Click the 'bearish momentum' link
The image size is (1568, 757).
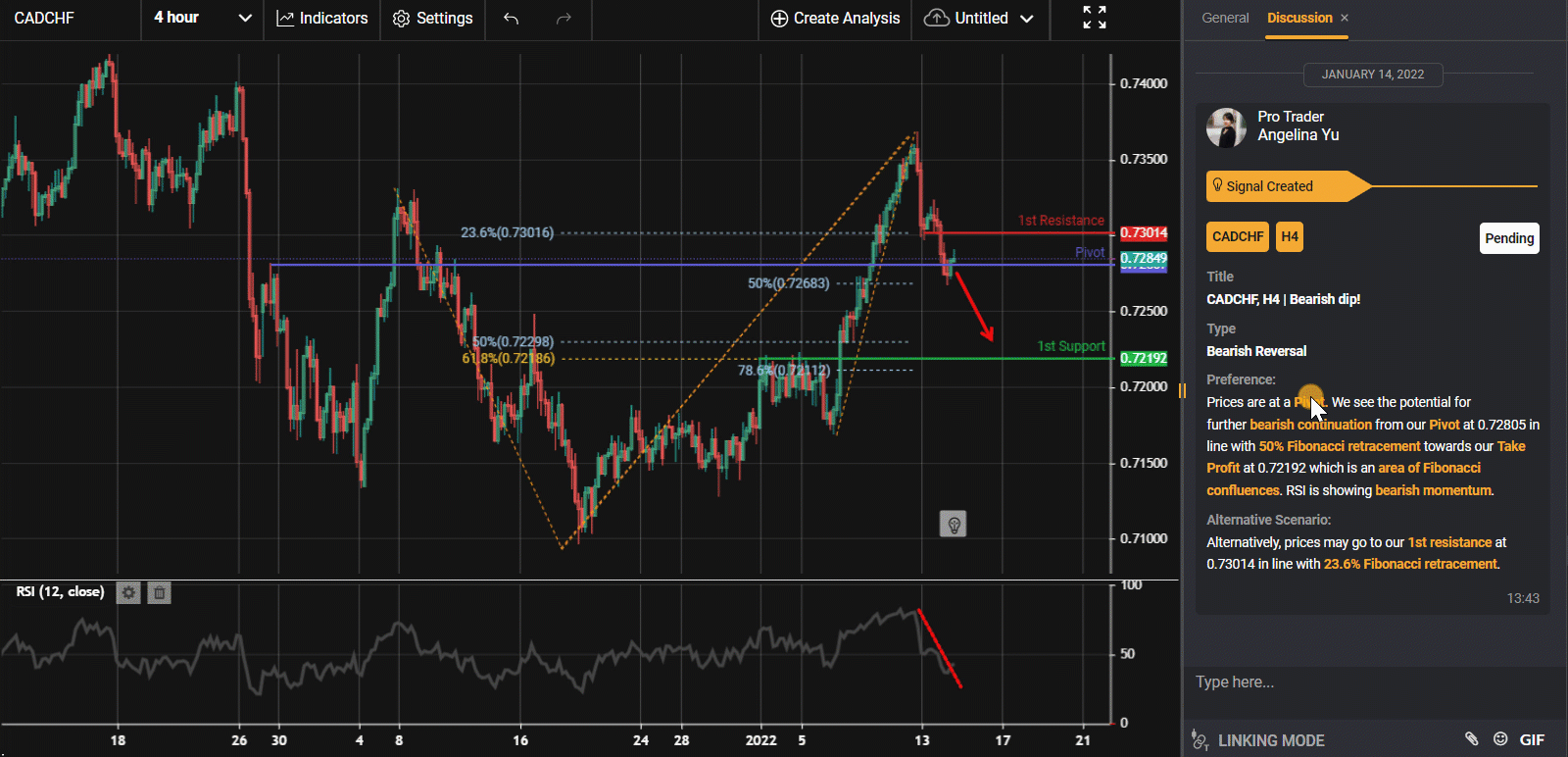pos(1434,490)
